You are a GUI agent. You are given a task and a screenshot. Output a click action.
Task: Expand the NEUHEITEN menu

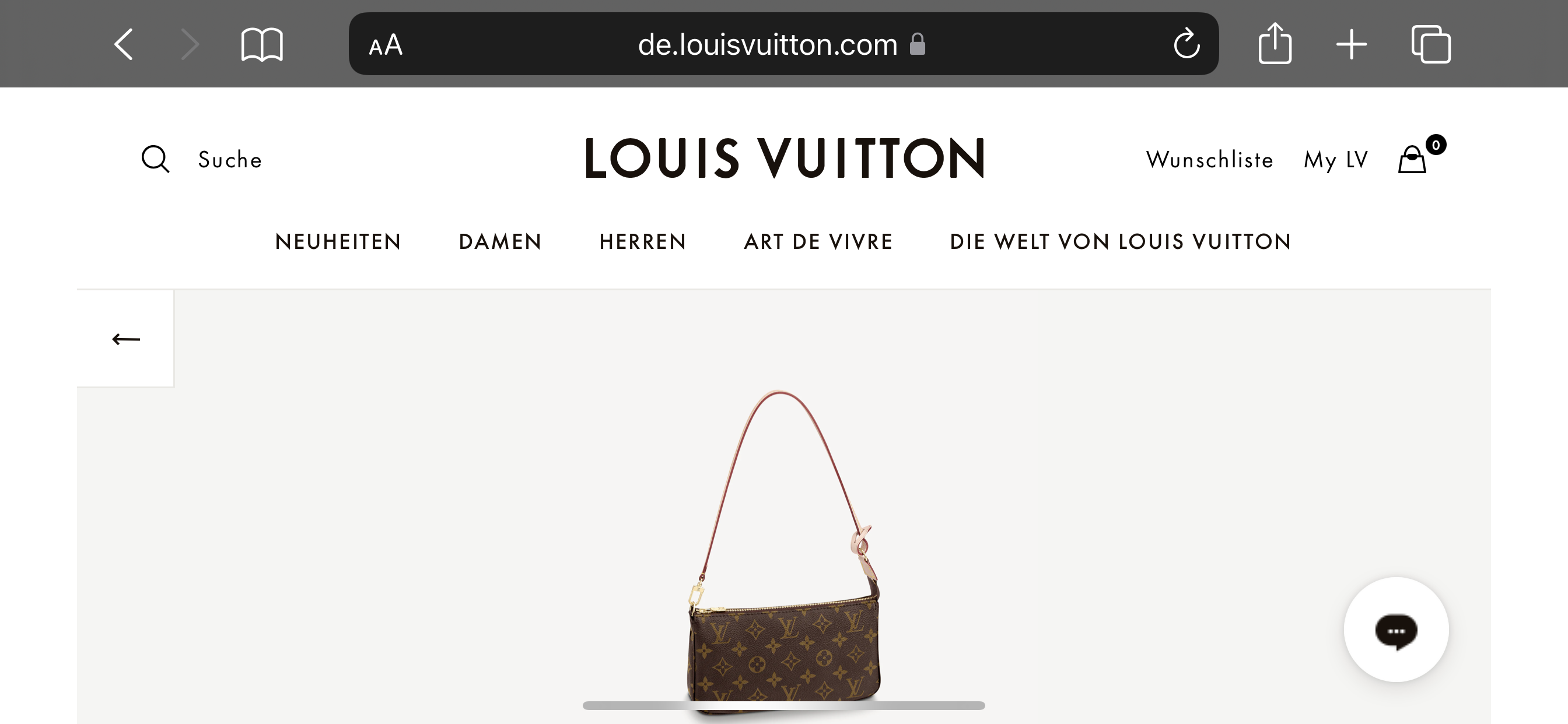point(338,241)
